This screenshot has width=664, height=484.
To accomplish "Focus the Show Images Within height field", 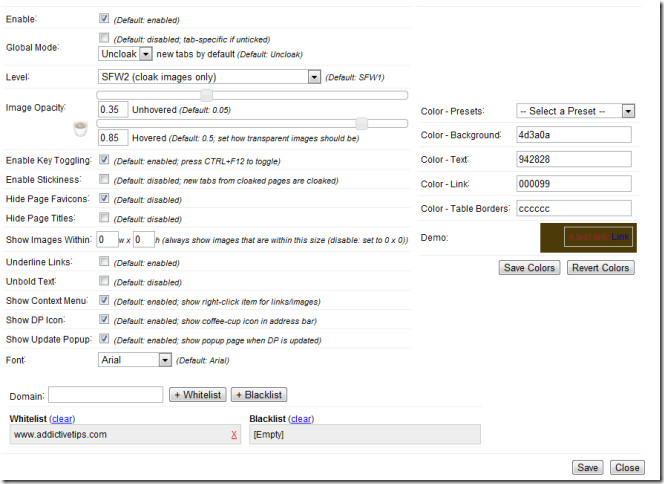I will [144, 240].
